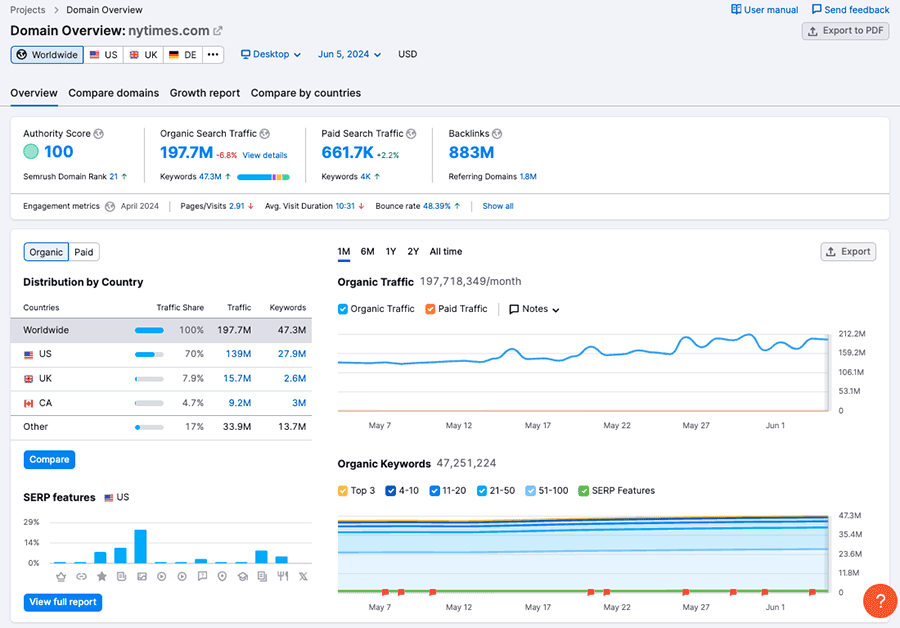This screenshot has height=628, width=900.
Task: Select the image pack SERP feature icon
Action: 142,577
